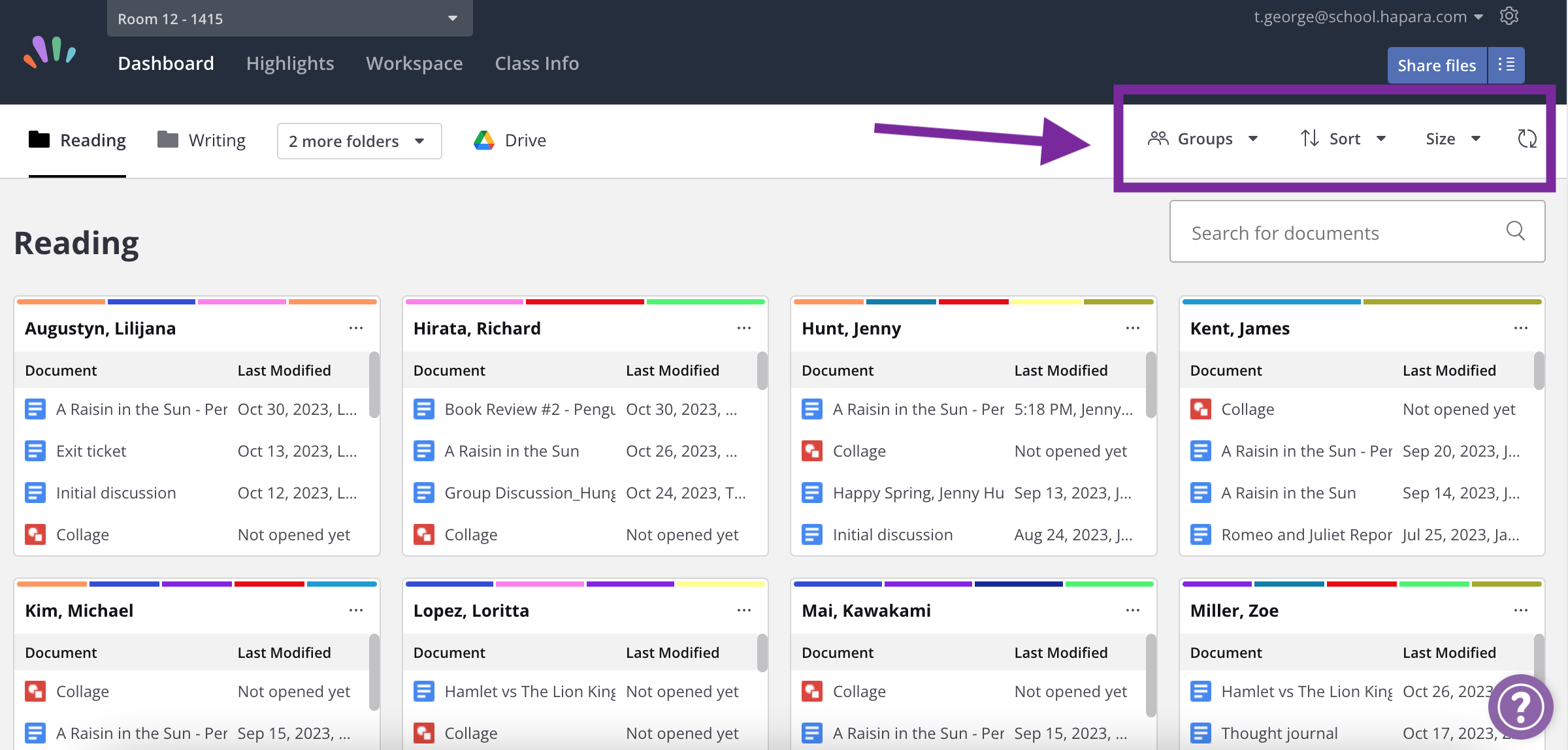Click Doc icon beside Book Review #2
The height and width of the screenshot is (750, 1568).
[x=424, y=409]
